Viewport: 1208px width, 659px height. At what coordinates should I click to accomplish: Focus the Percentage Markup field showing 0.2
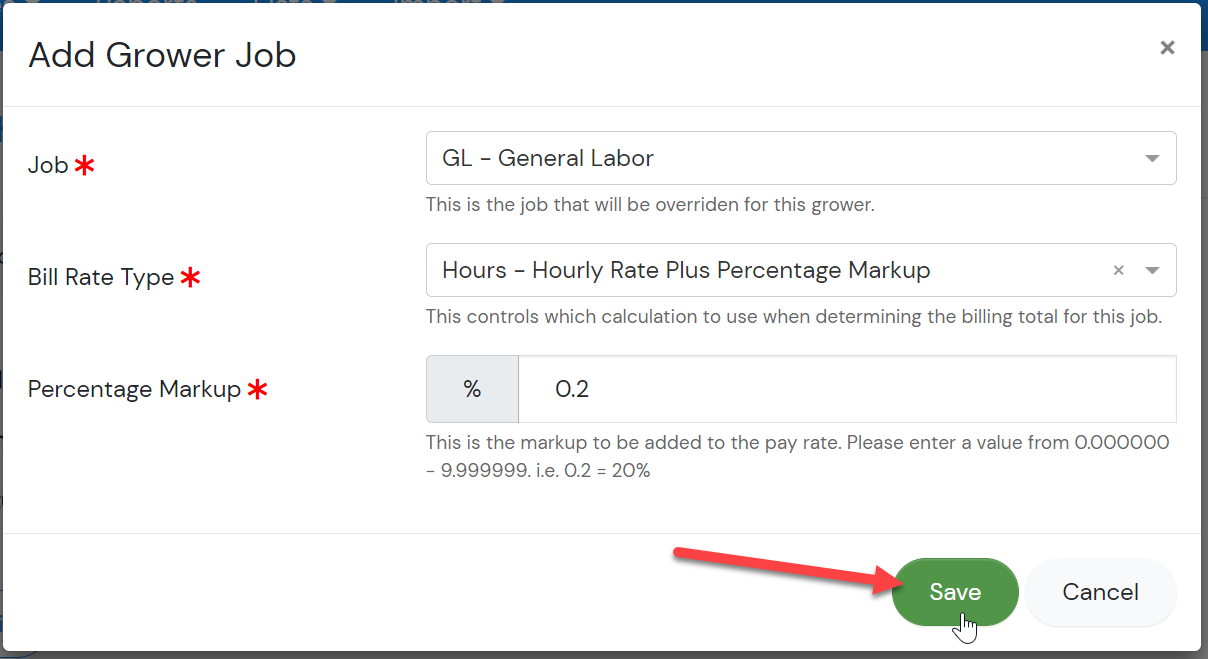point(847,389)
